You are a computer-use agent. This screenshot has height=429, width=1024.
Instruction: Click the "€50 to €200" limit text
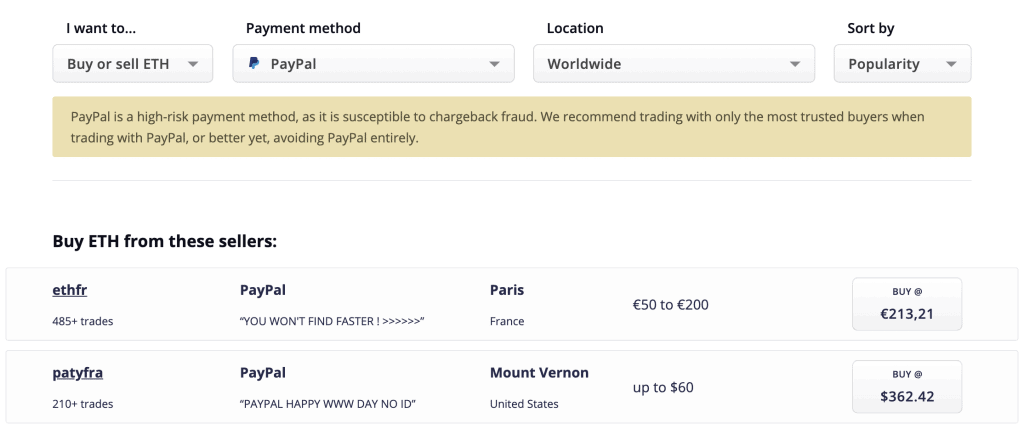pos(671,304)
